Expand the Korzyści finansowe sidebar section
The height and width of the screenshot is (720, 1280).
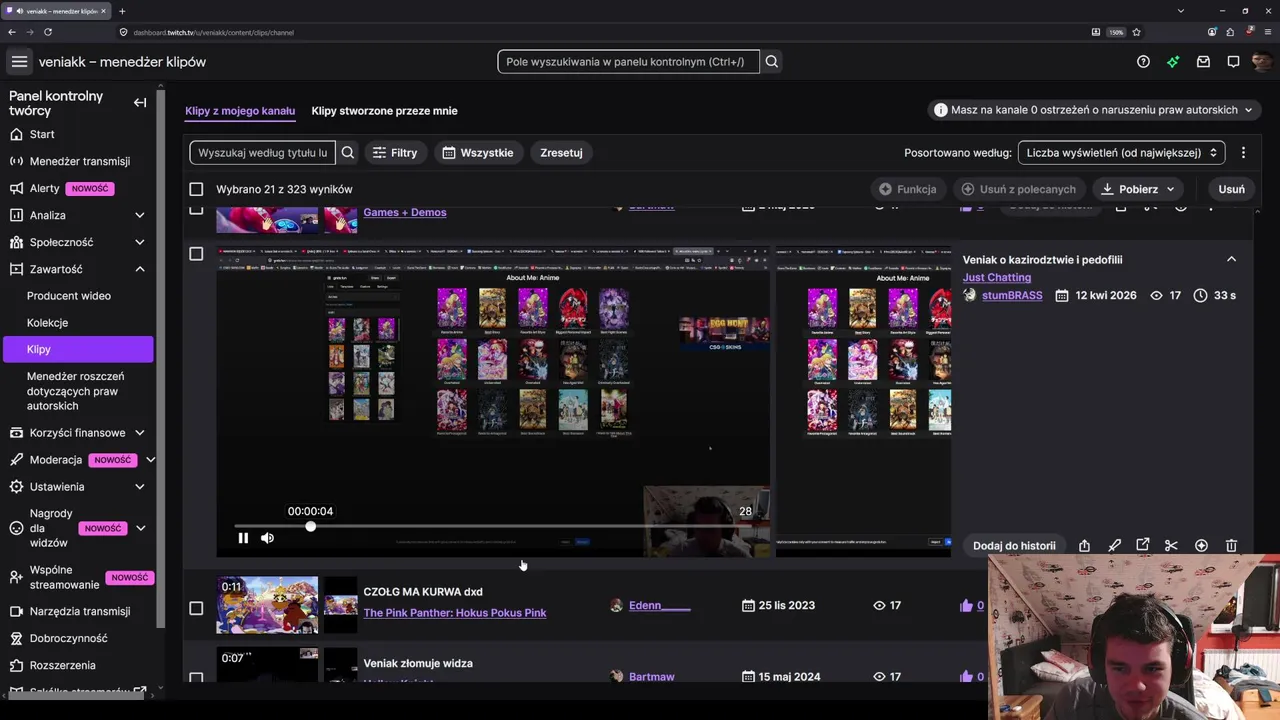coord(140,433)
